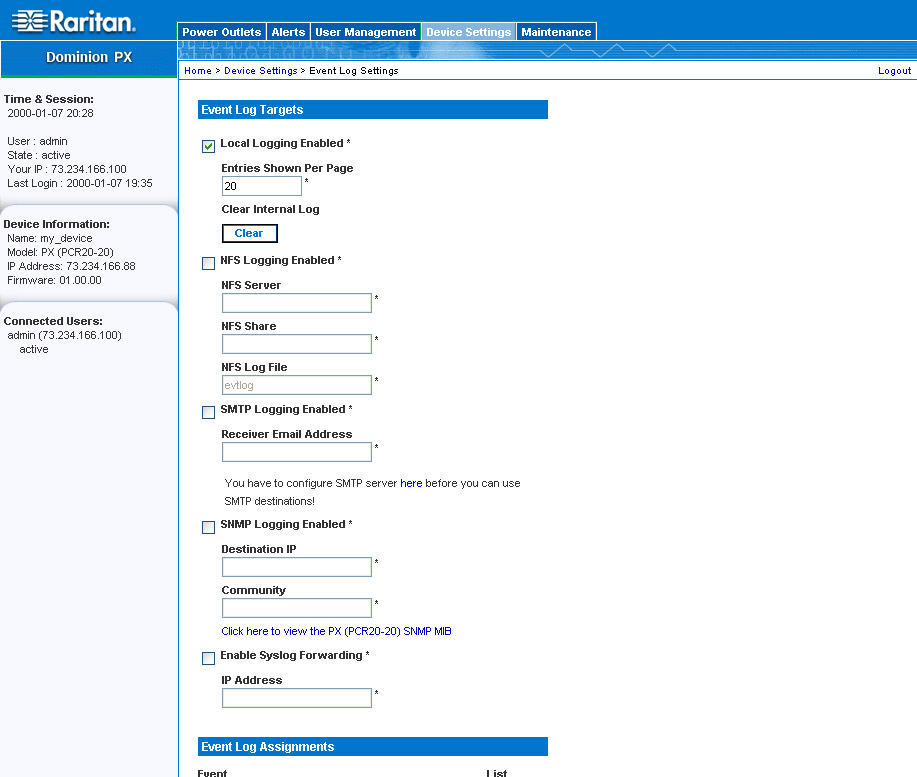Image resolution: width=917 pixels, height=777 pixels.
Task: Switch to the Alerts tab
Action: point(289,32)
